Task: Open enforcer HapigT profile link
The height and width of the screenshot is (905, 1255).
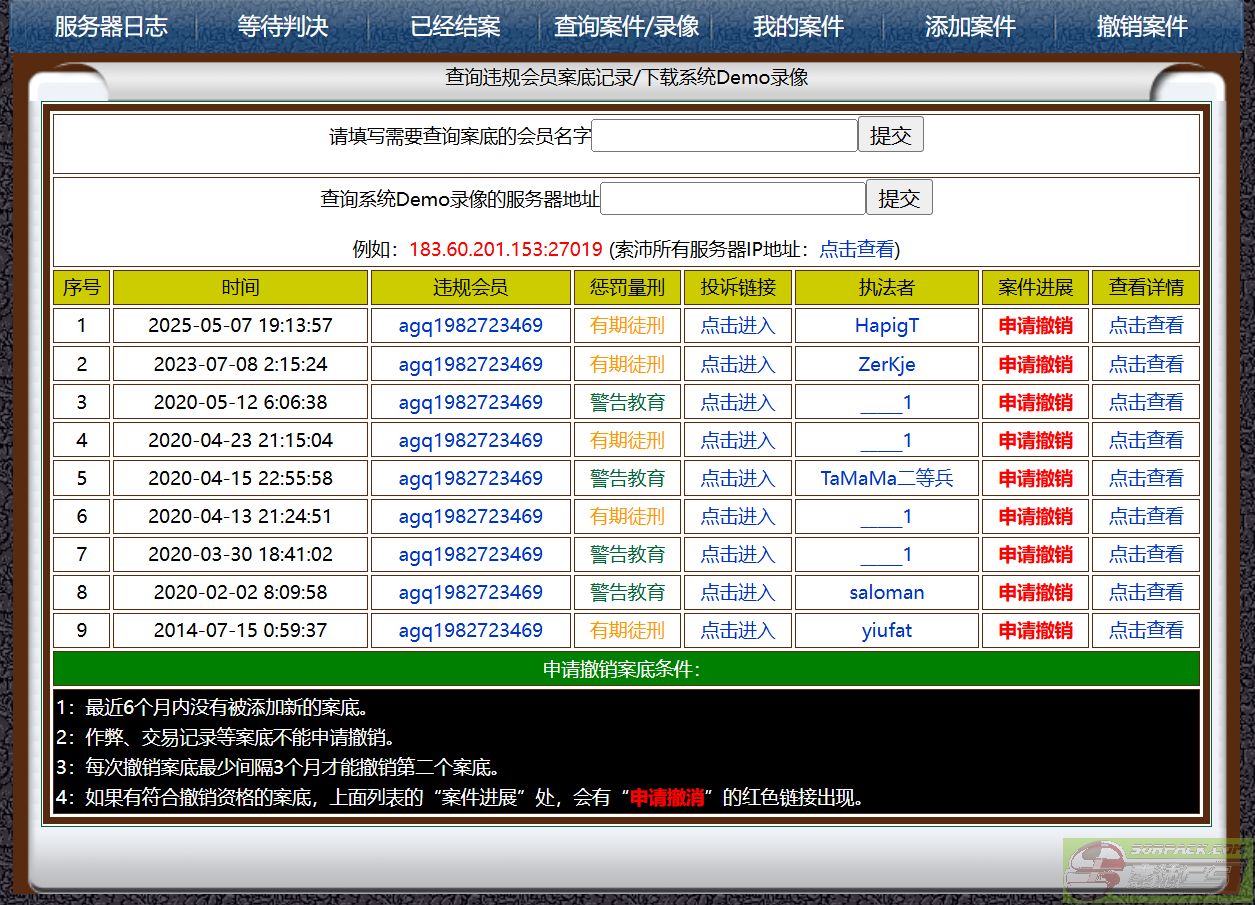Action: tap(886, 326)
